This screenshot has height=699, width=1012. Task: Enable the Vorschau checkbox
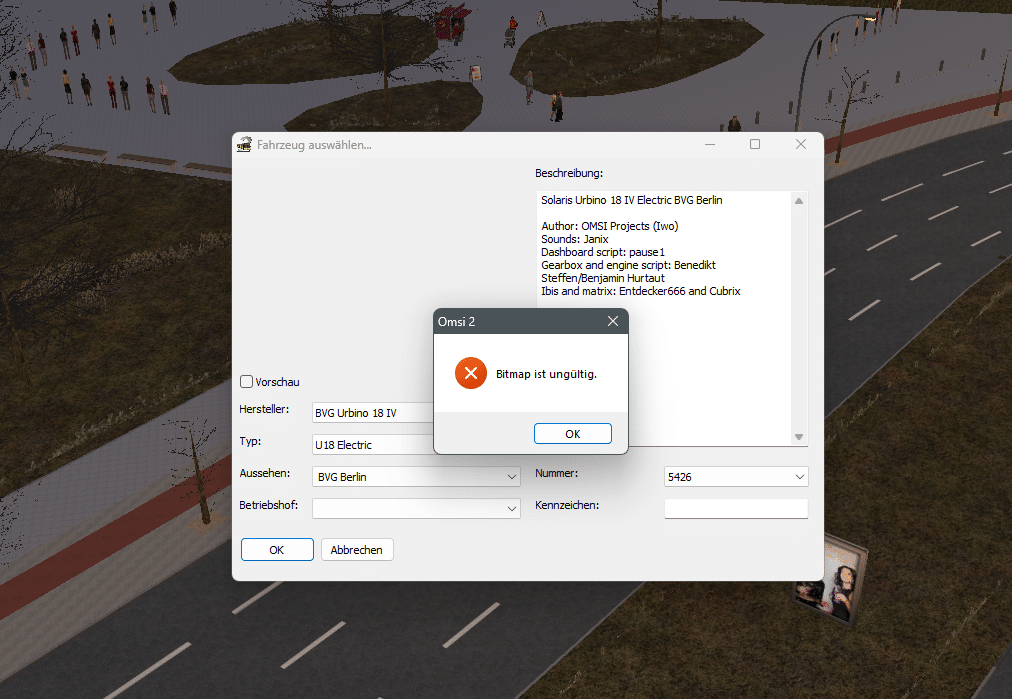[x=247, y=382]
